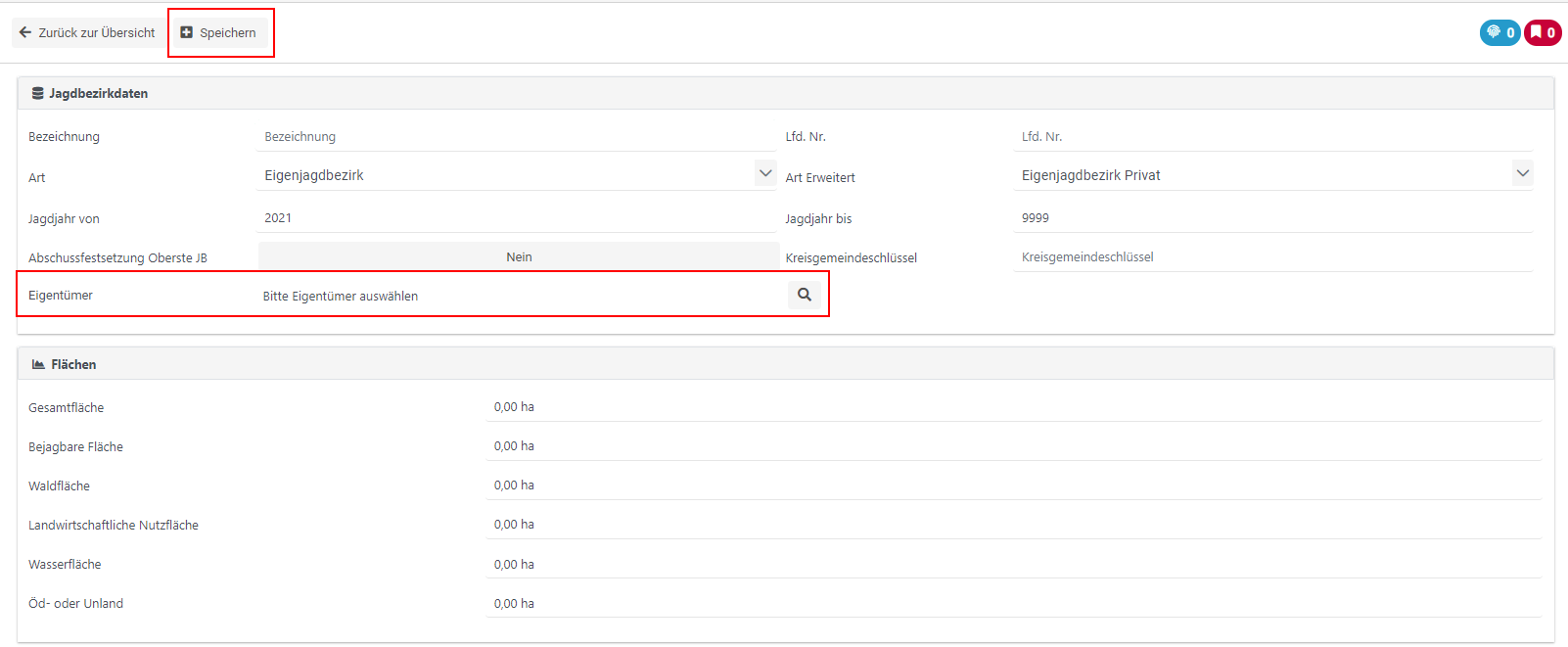Click the Flächen chart icon
1568x647 pixels.
(x=38, y=365)
